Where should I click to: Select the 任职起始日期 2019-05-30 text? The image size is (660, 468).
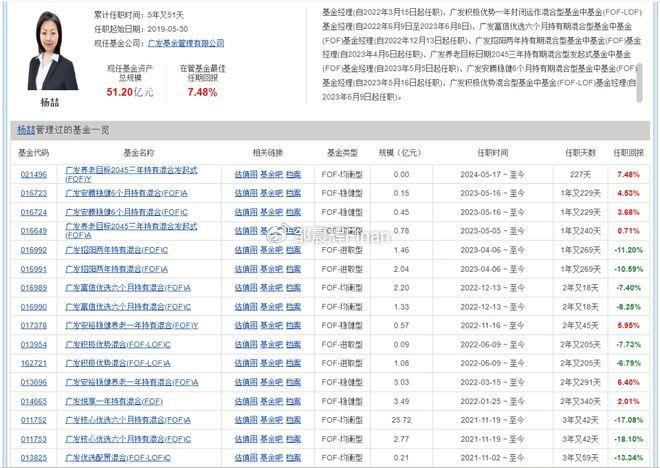141,29
